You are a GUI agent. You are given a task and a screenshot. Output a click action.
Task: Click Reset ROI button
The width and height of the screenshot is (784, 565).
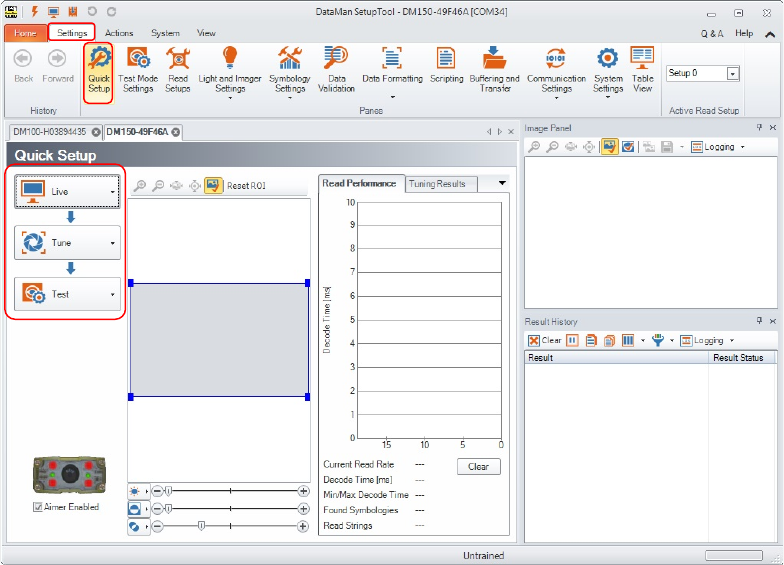(236, 186)
